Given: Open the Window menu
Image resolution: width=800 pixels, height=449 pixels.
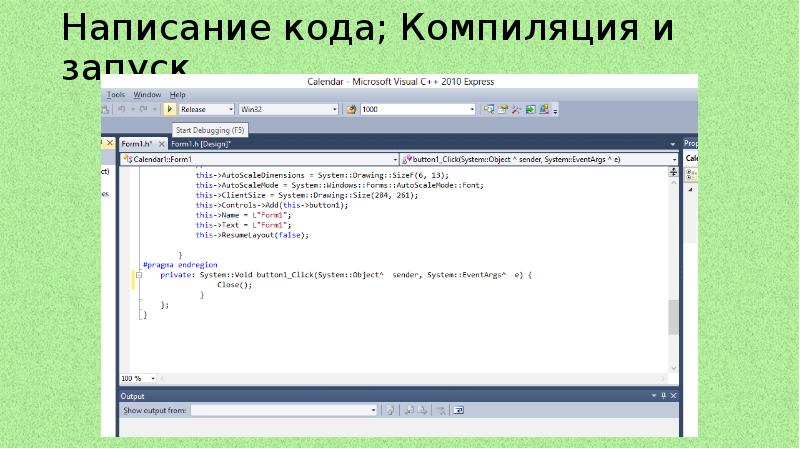Looking at the screenshot, I should click(x=147, y=94).
